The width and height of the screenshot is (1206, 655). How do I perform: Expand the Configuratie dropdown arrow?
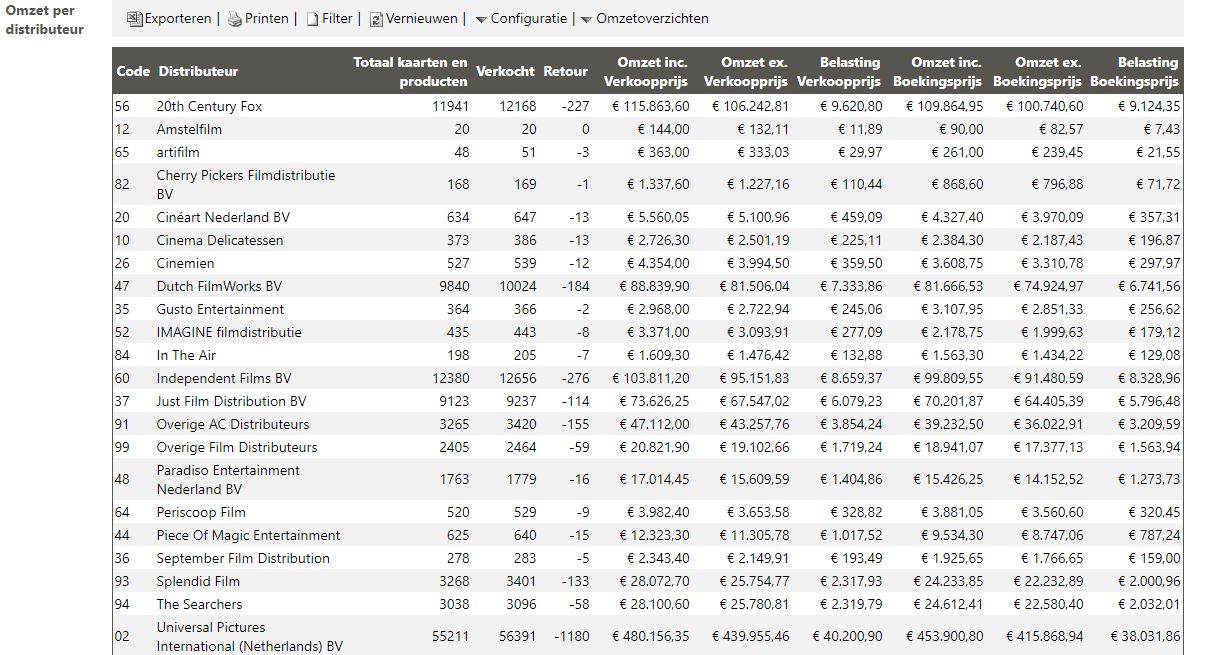point(481,20)
